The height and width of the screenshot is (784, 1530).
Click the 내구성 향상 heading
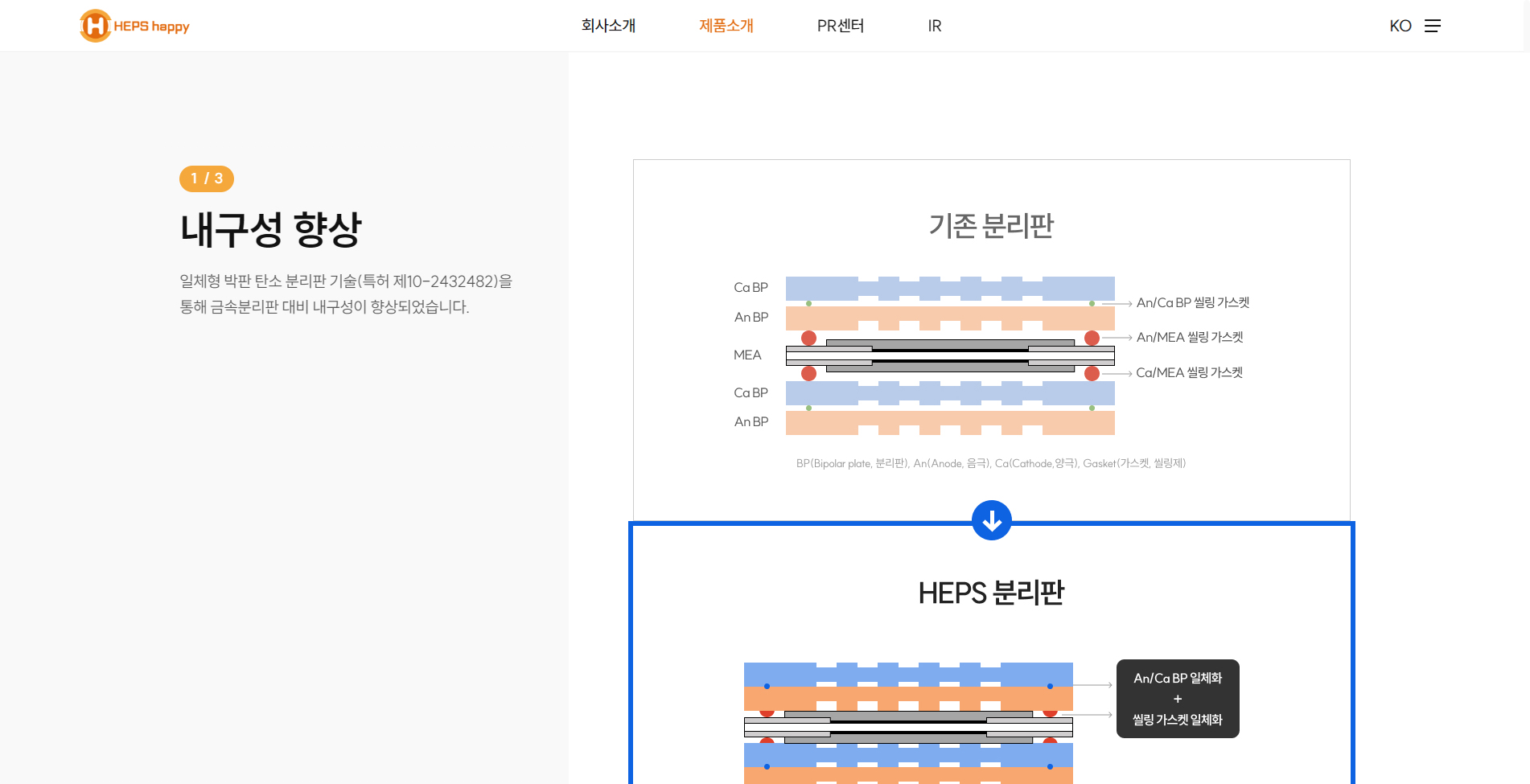271,230
